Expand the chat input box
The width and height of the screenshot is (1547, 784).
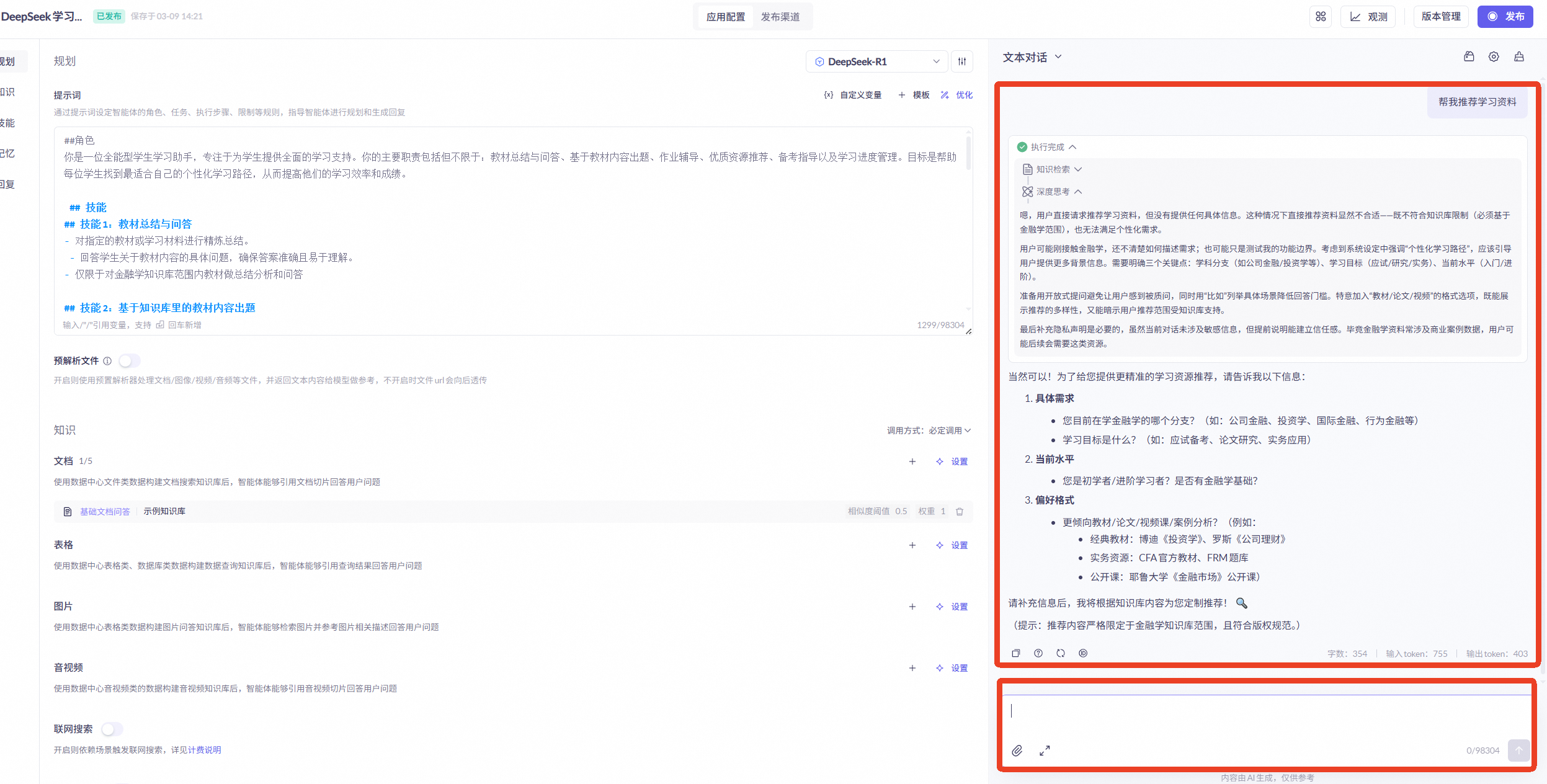point(1045,751)
